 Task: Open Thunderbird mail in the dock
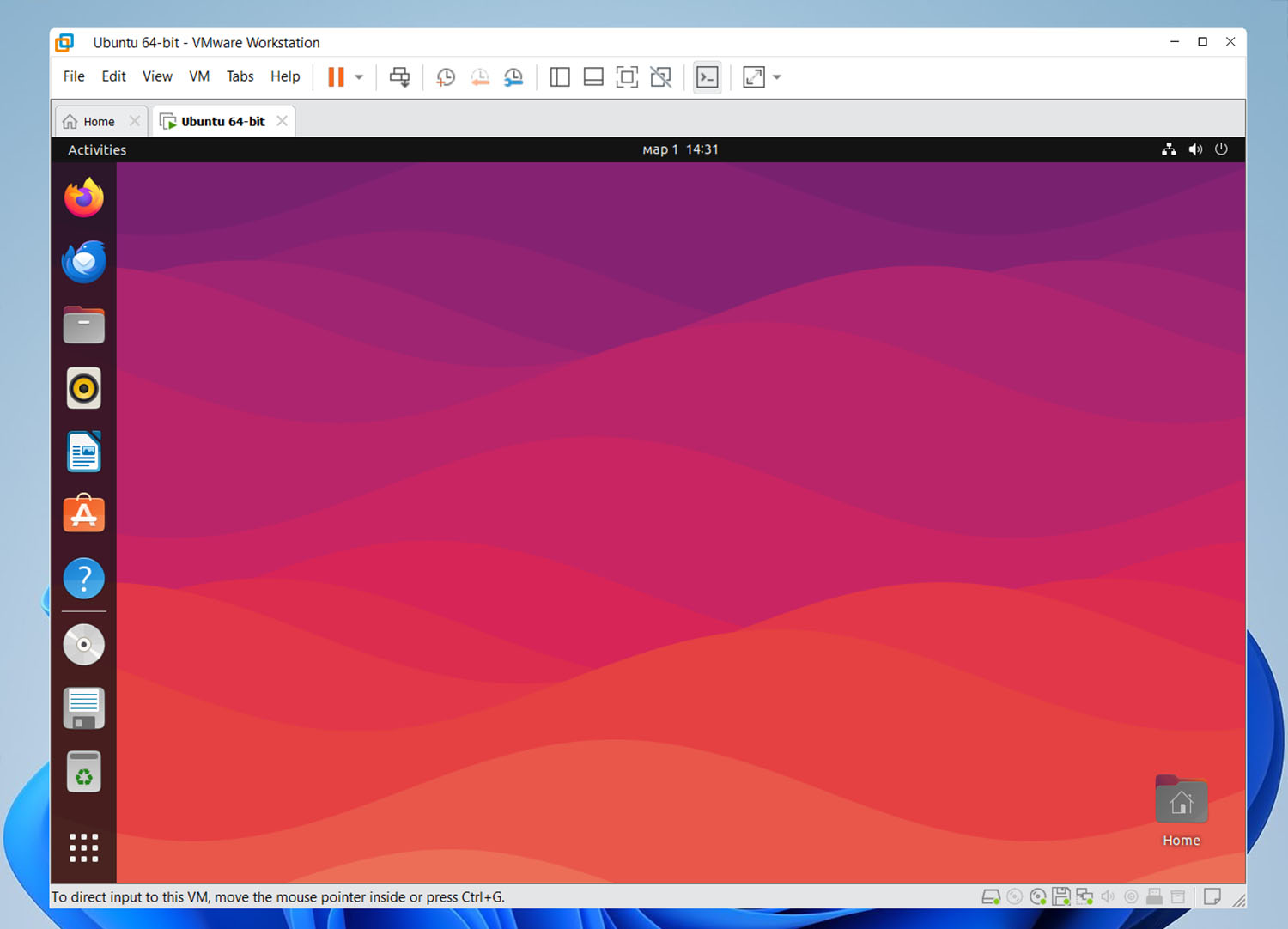point(84,262)
